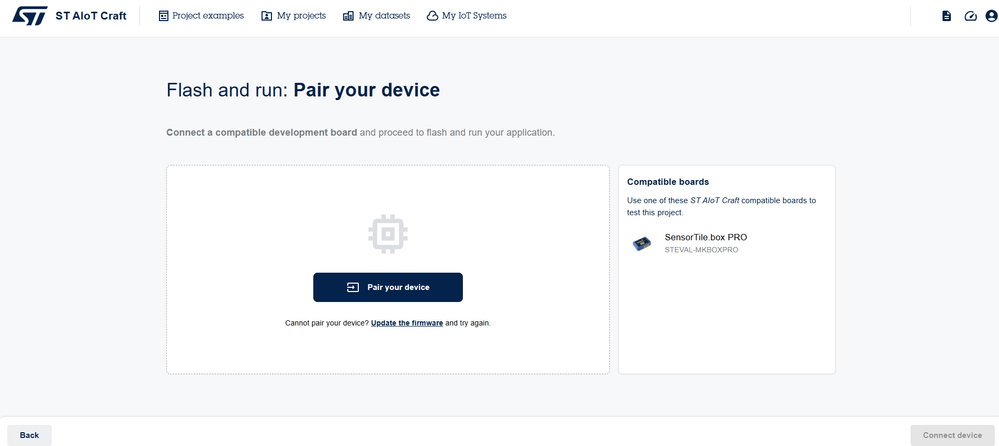This screenshot has height=446, width=999.
Task: Click the Pair your device button label
Action: tap(398, 287)
